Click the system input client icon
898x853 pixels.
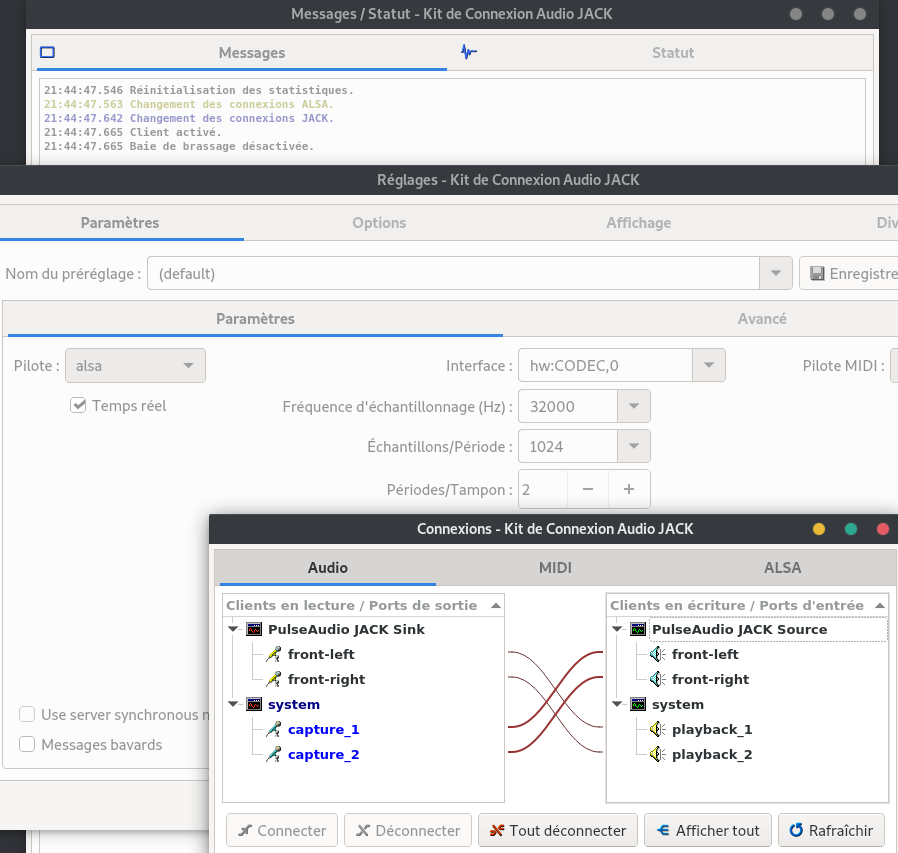[x=638, y=704]
